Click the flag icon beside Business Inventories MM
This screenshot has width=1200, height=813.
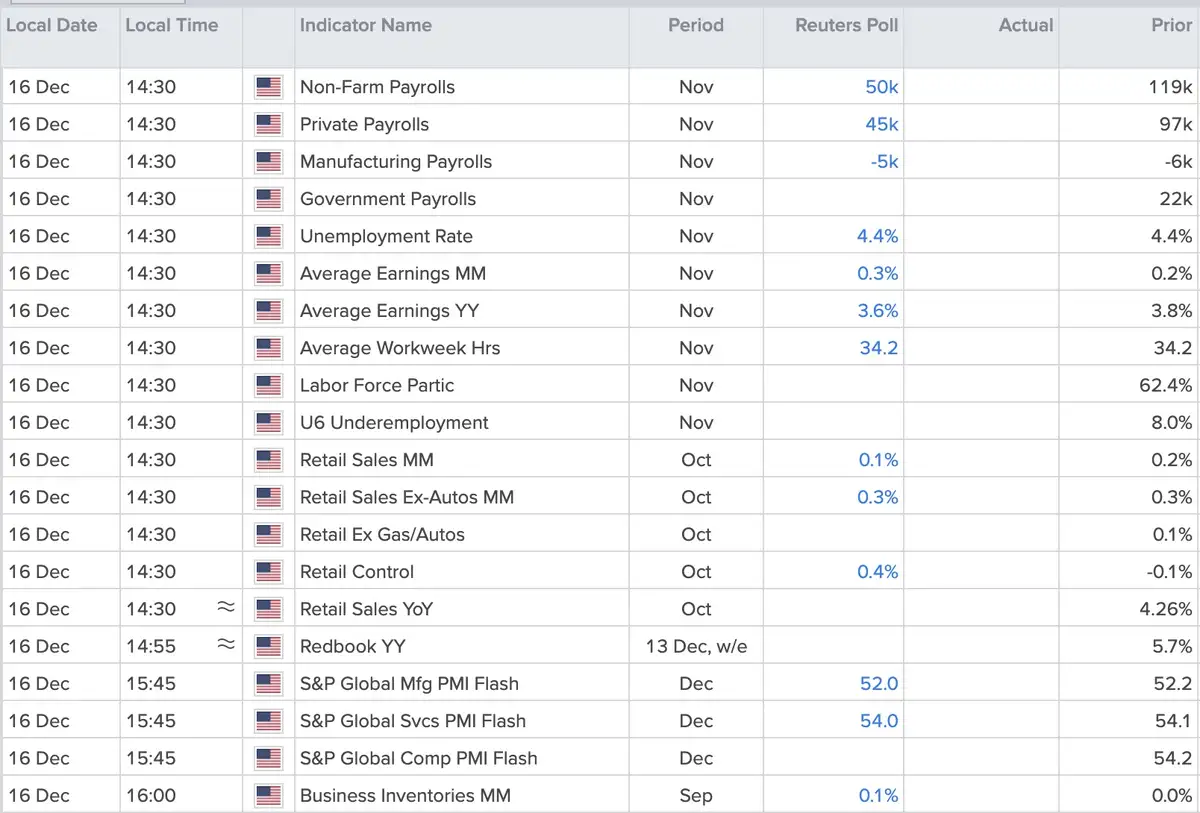tap(268, 795)
